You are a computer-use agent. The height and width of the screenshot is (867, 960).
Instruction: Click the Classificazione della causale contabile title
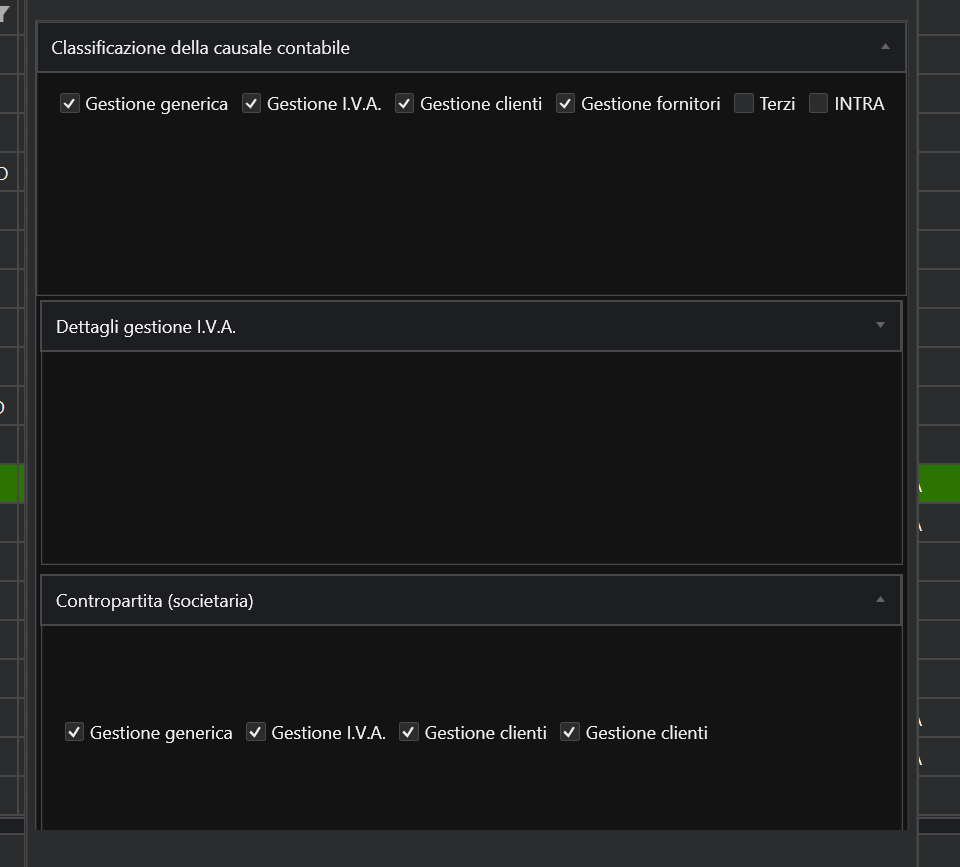pos(200,48)
